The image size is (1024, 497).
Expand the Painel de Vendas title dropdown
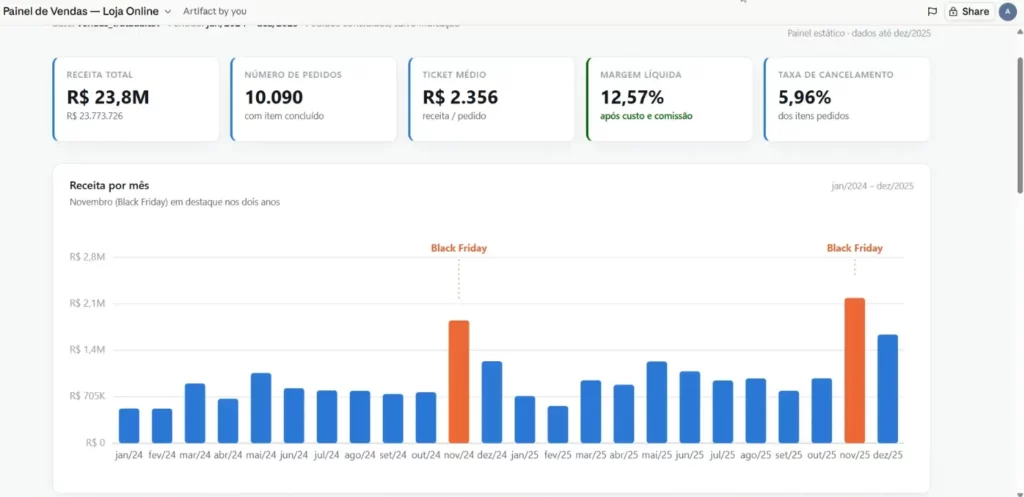coord(168,12)
